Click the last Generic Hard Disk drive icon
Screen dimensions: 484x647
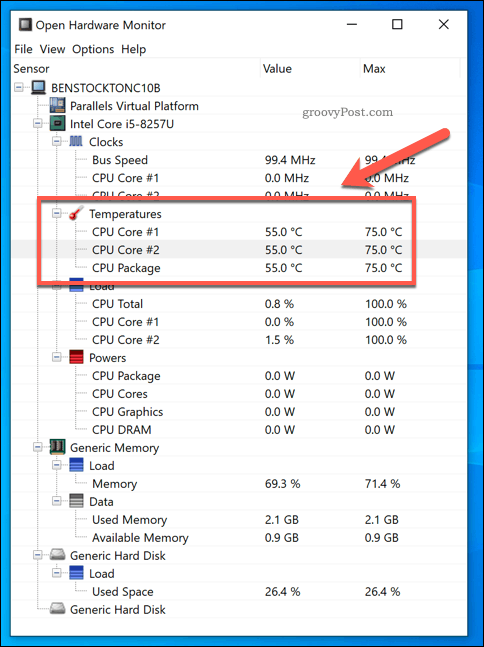(x=57, y=609)
